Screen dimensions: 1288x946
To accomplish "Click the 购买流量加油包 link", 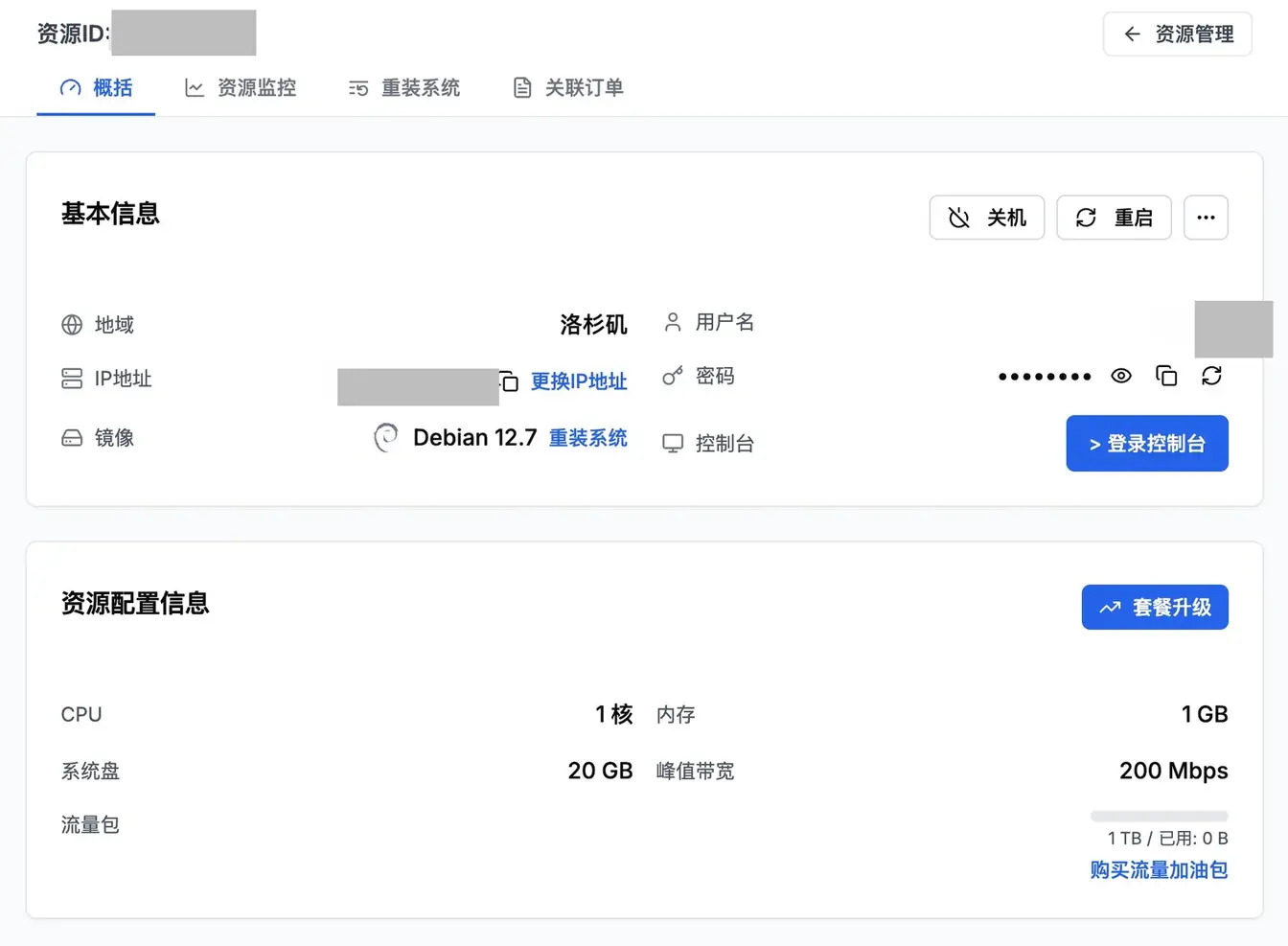I will [x=1159, y=870].
